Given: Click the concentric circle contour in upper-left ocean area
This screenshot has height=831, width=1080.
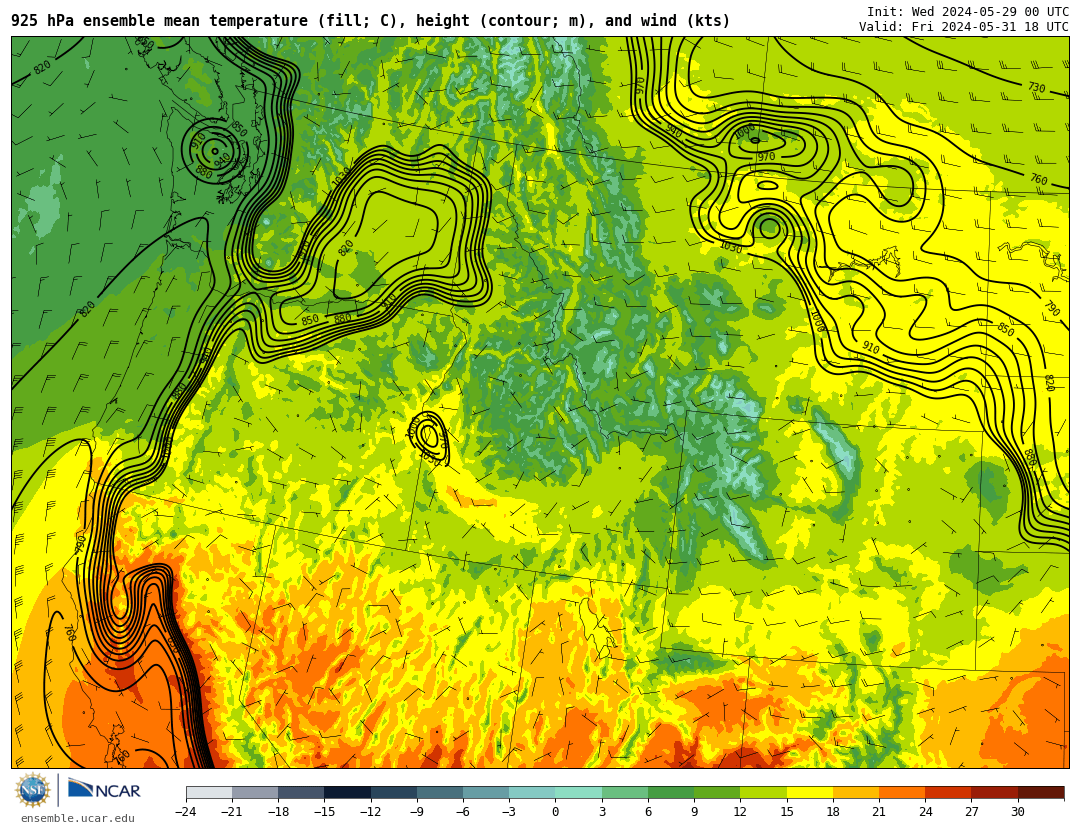Looking at the screenshot, I should tap(215, 151).
